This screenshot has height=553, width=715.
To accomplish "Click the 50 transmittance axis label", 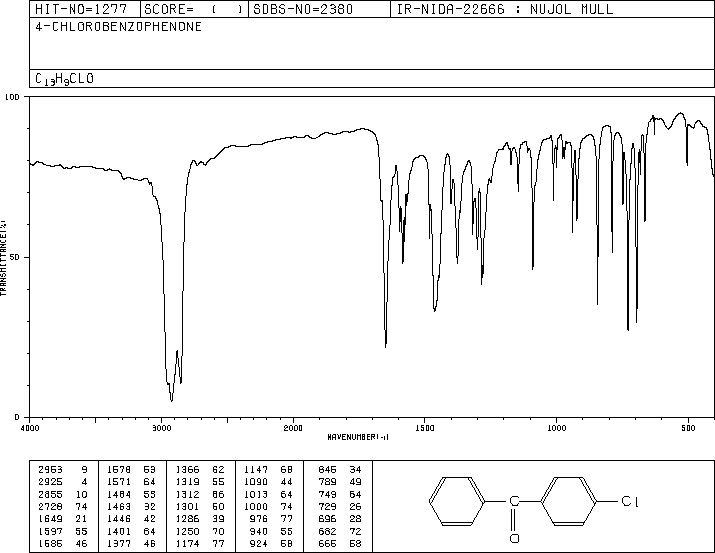I will coord(15,257).
